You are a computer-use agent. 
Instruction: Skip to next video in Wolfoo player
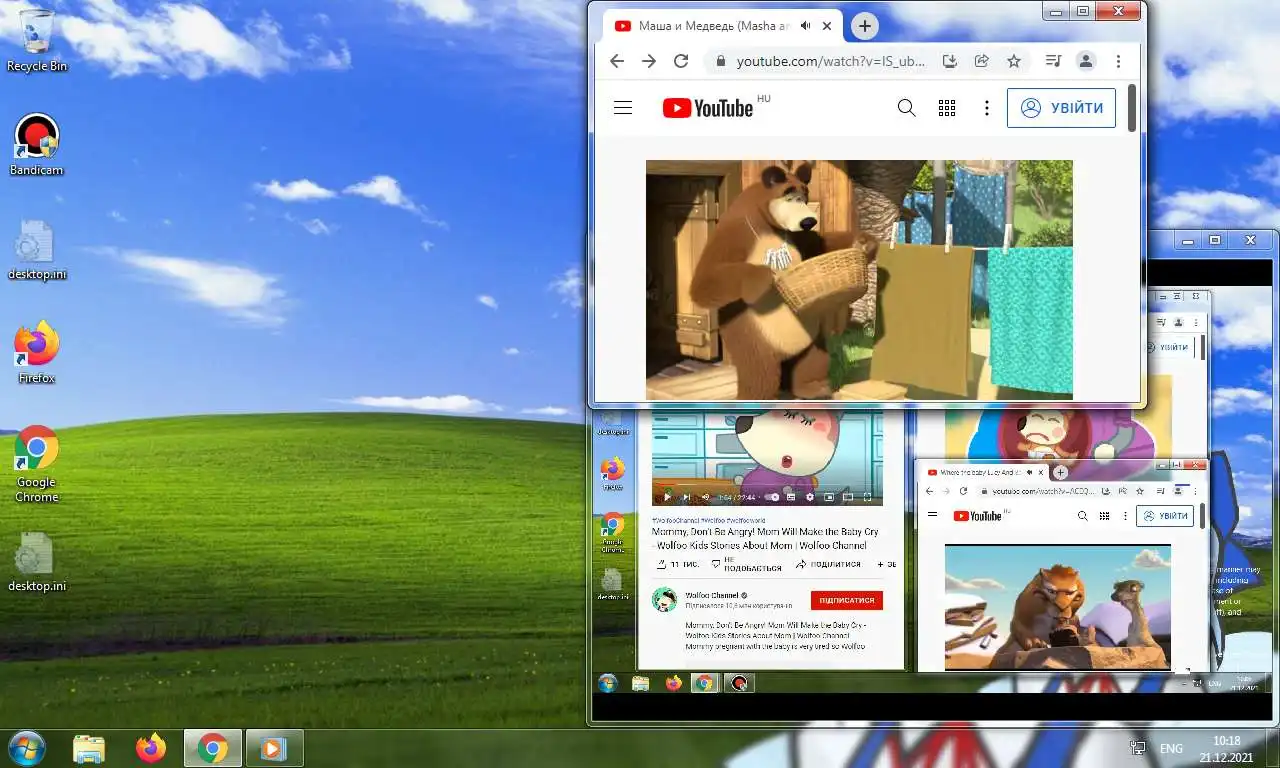(686, 497)
